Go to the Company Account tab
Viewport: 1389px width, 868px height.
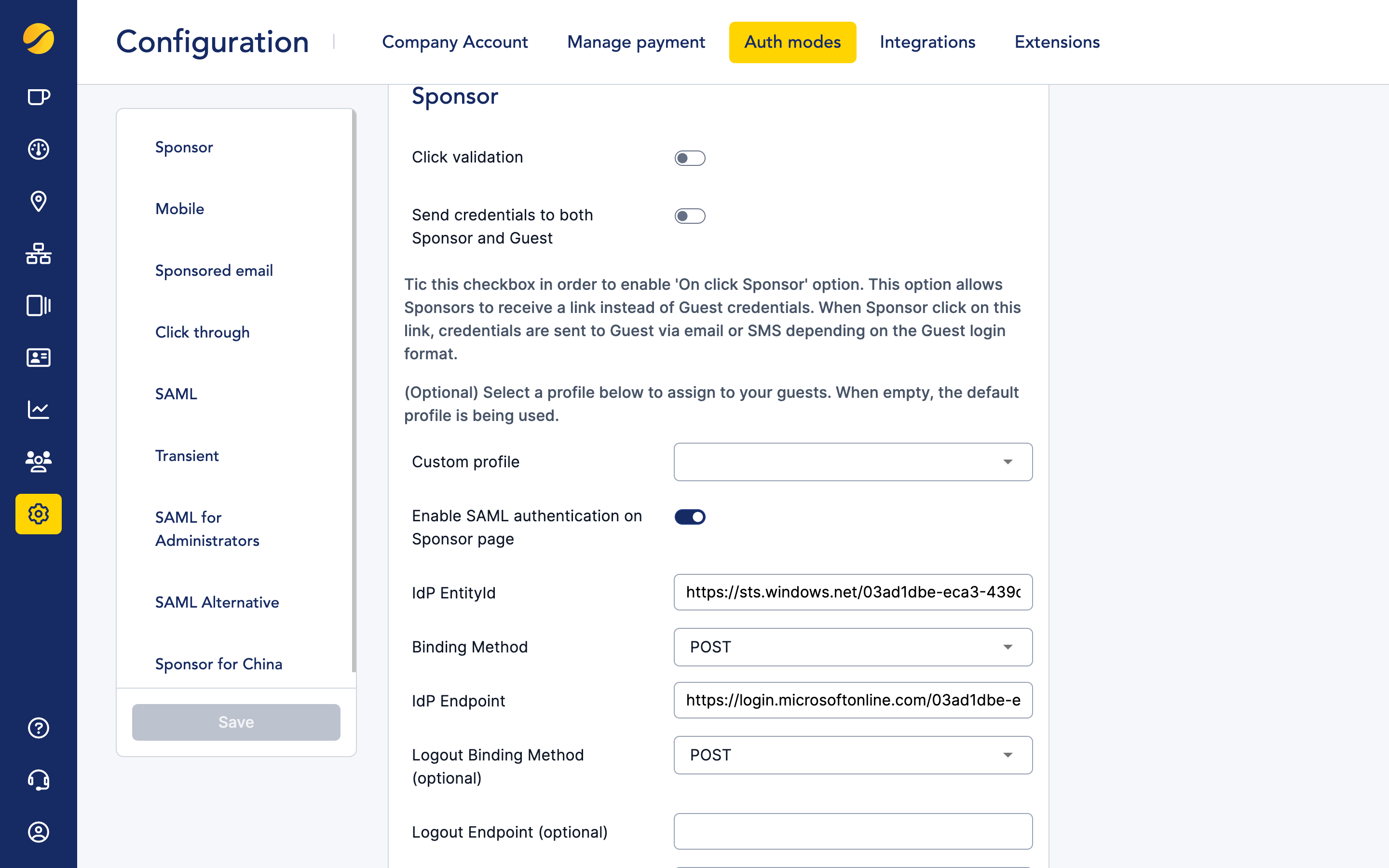tap(455, 42)
